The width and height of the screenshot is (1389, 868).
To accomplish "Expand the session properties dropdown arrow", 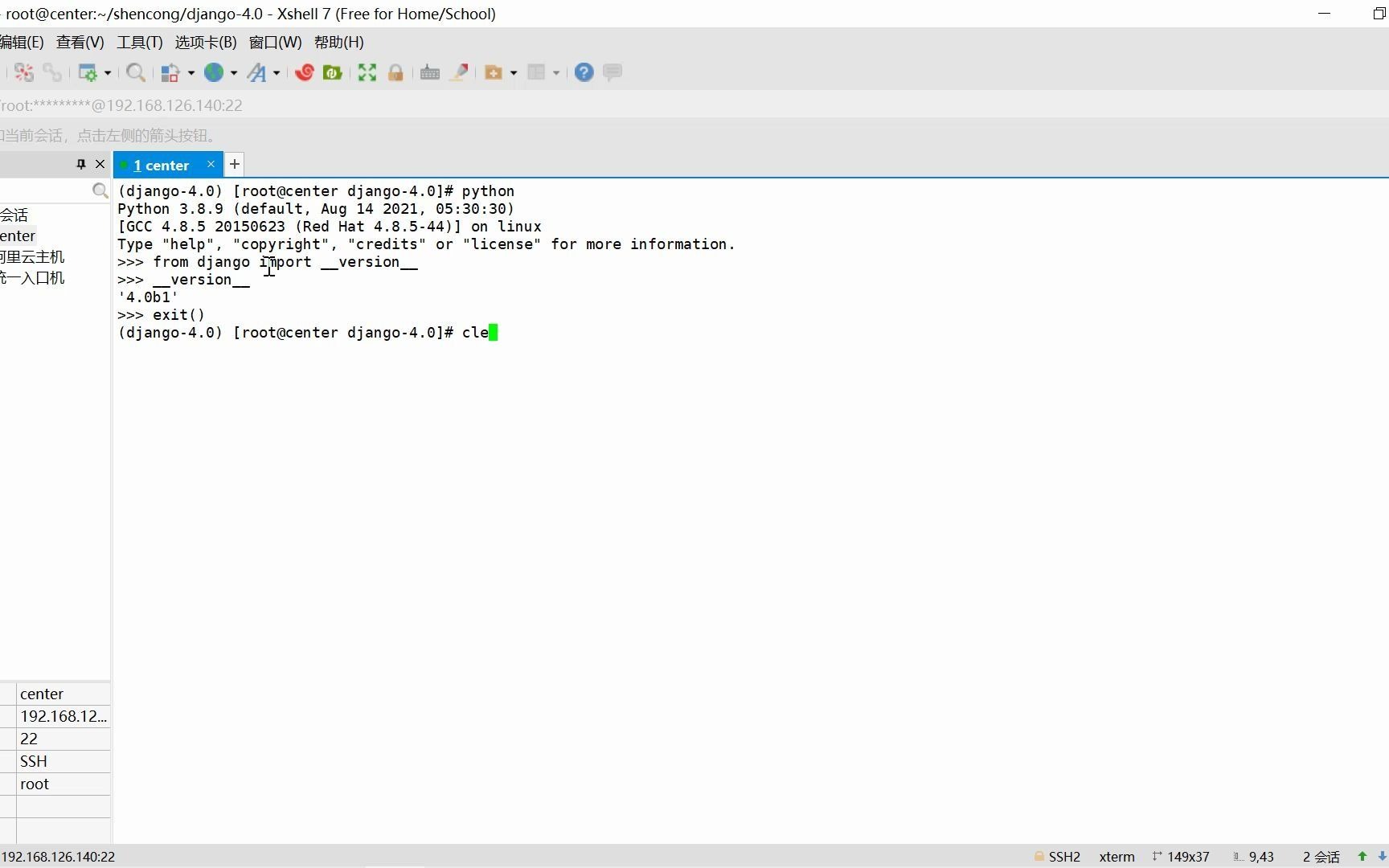I will (107, 73).
